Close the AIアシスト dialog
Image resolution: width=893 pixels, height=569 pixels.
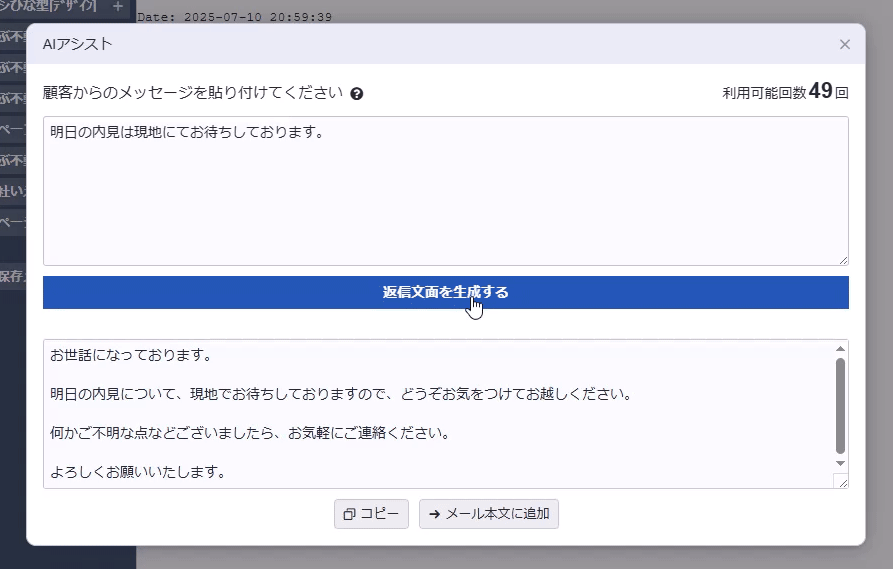point(845,44)
